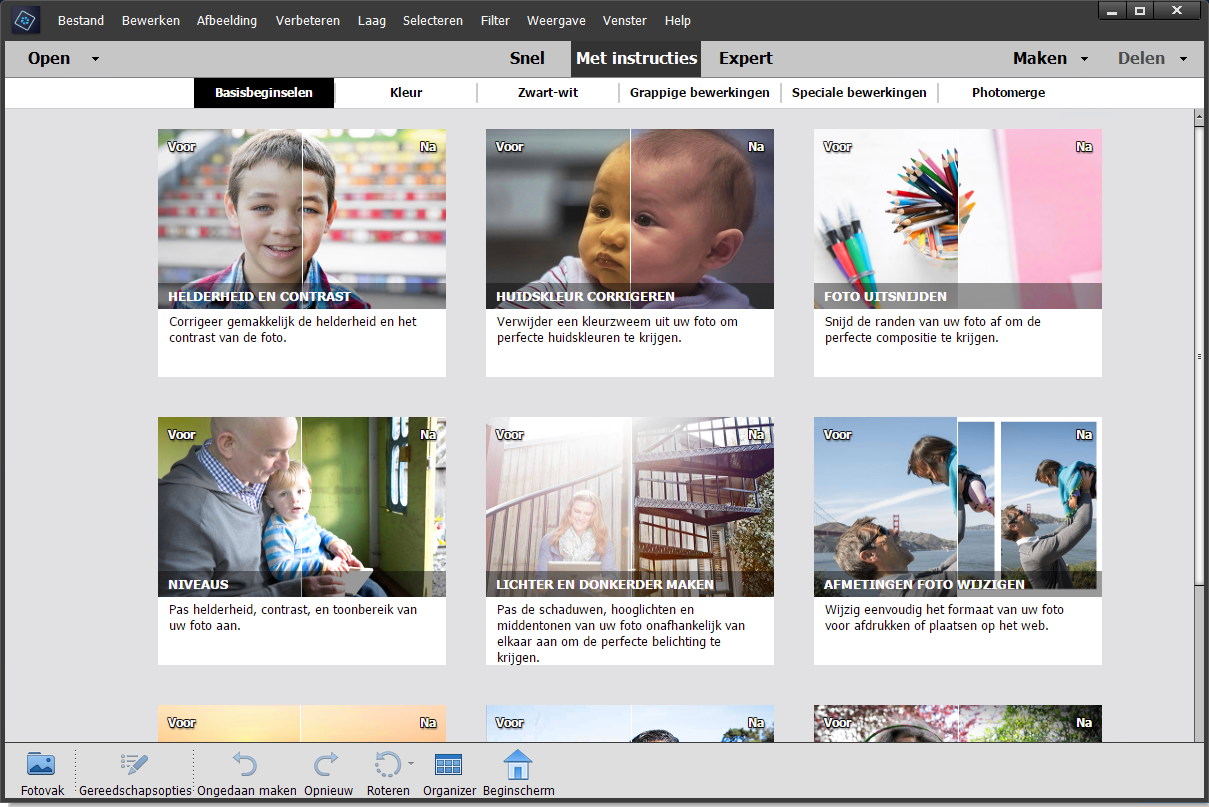The width and height of the screenshot is (1209, 807).
Task: Launch the Organizer
Action: pos(449,773)
